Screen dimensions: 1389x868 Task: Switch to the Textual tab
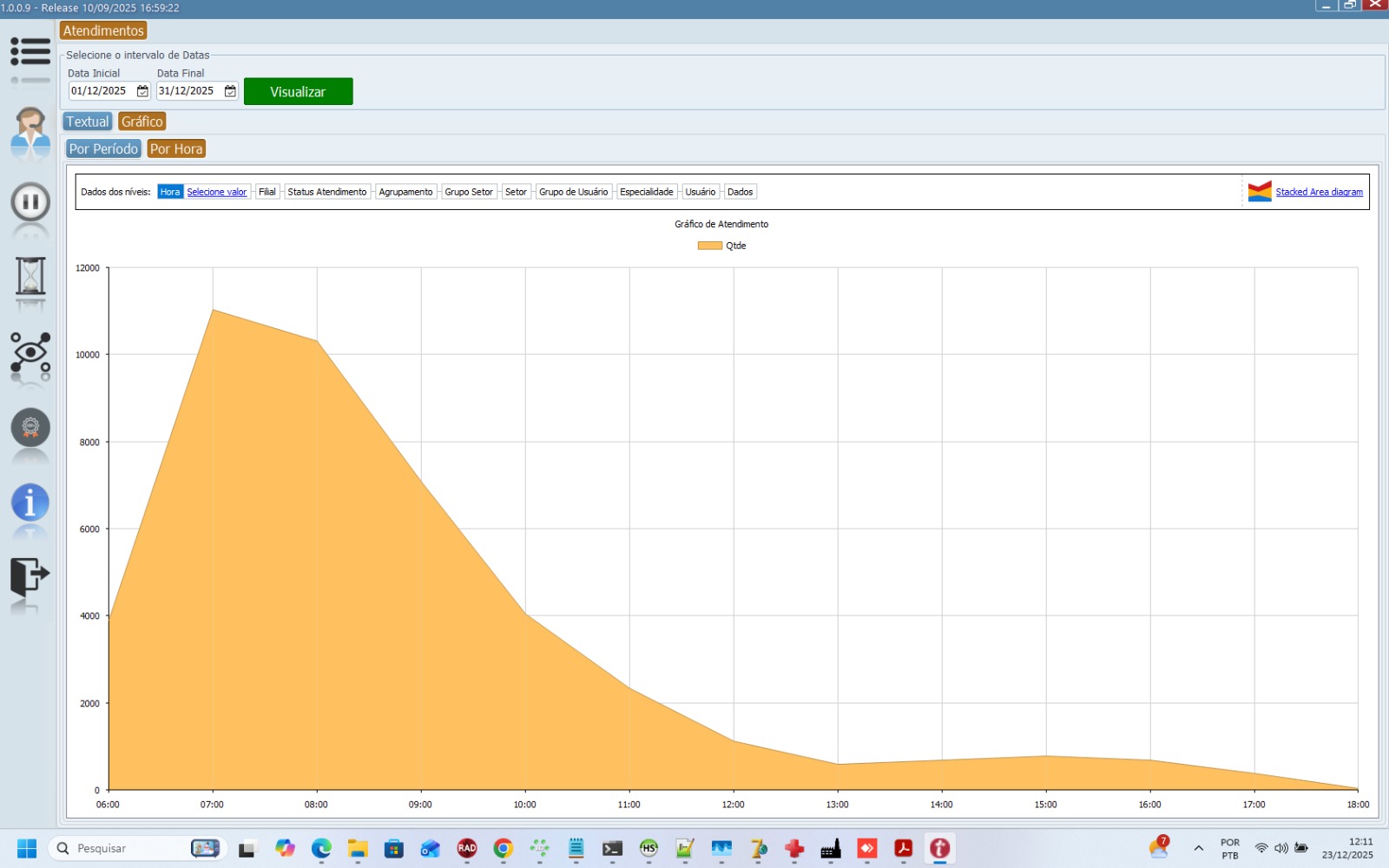click(88, 122)
